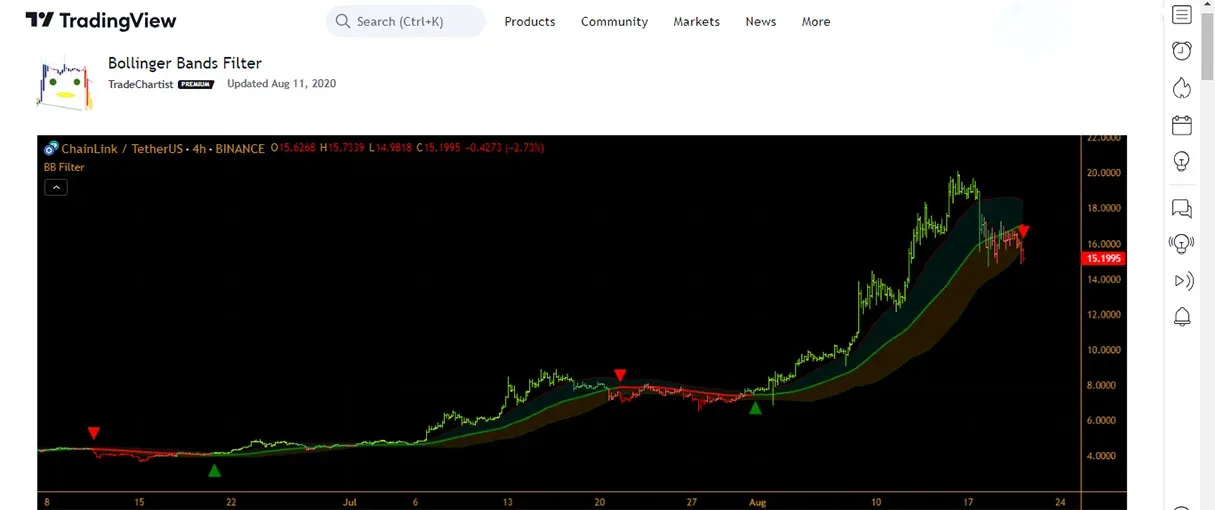
Task: Visit the TradeChartist author profile
Action: [x=140, y=84]
